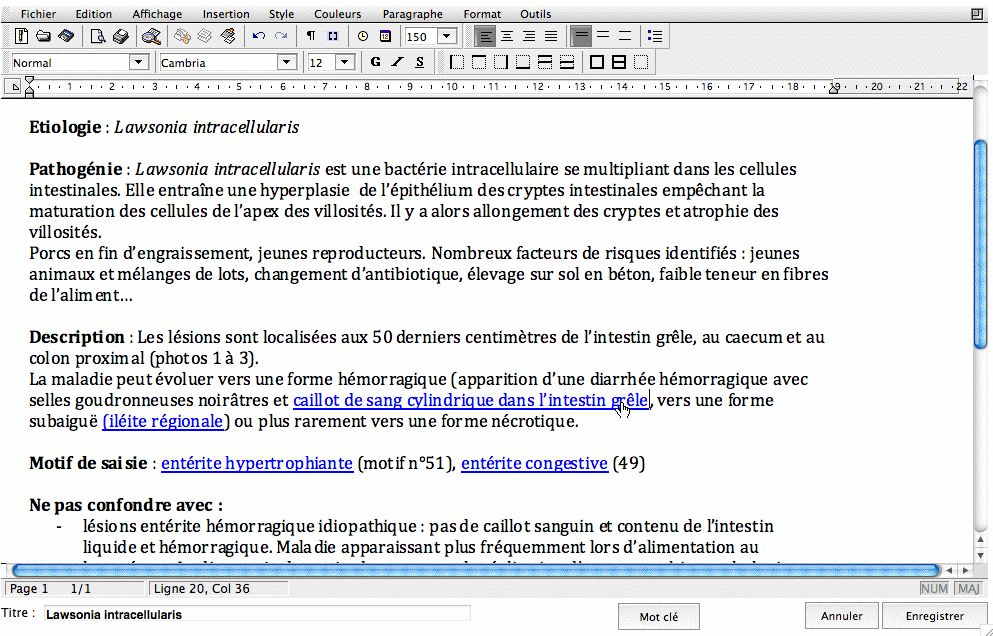
Task: Insert date with calendar icon
Action: coord(385,37)
